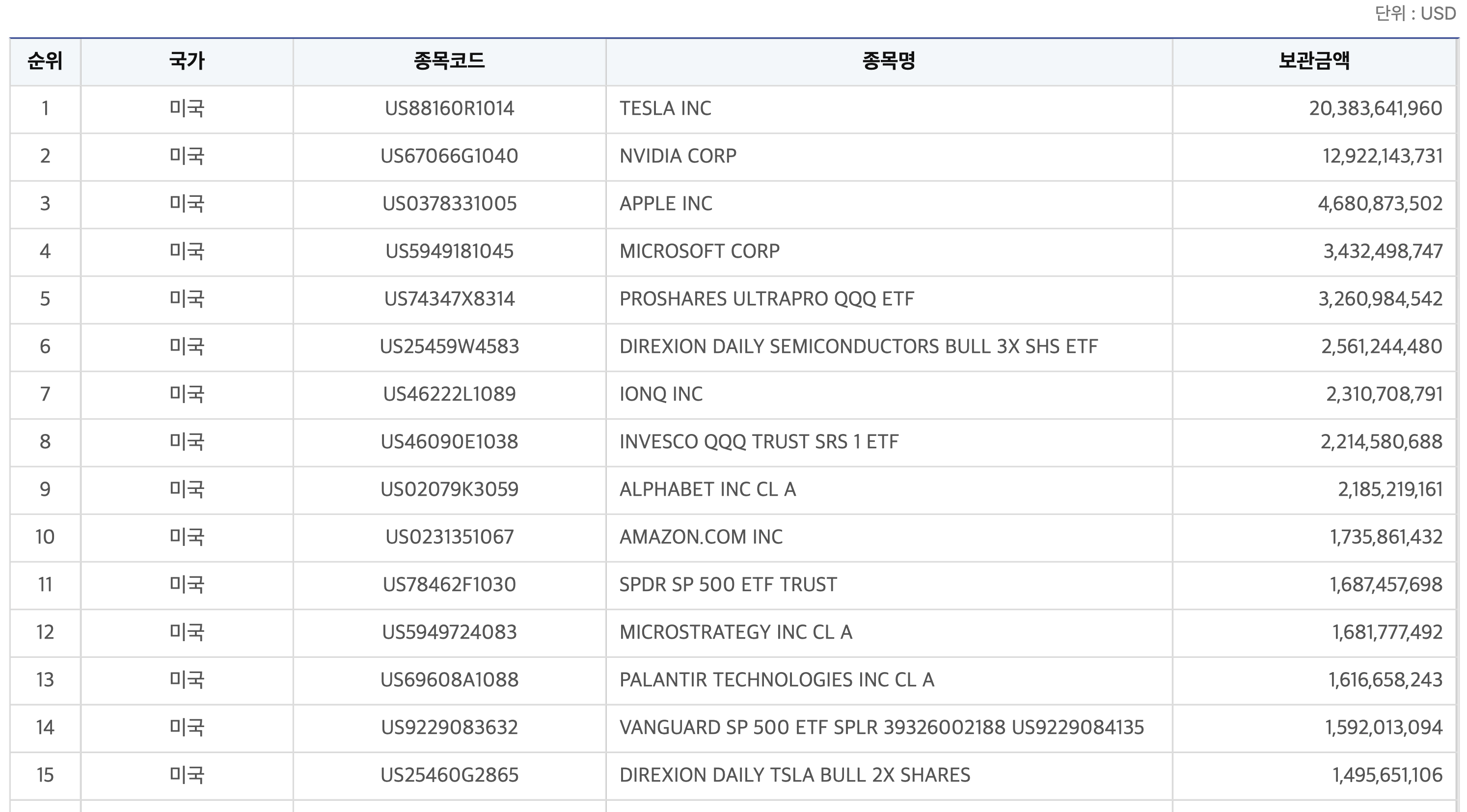Click stock code US78462F1030

449,584
